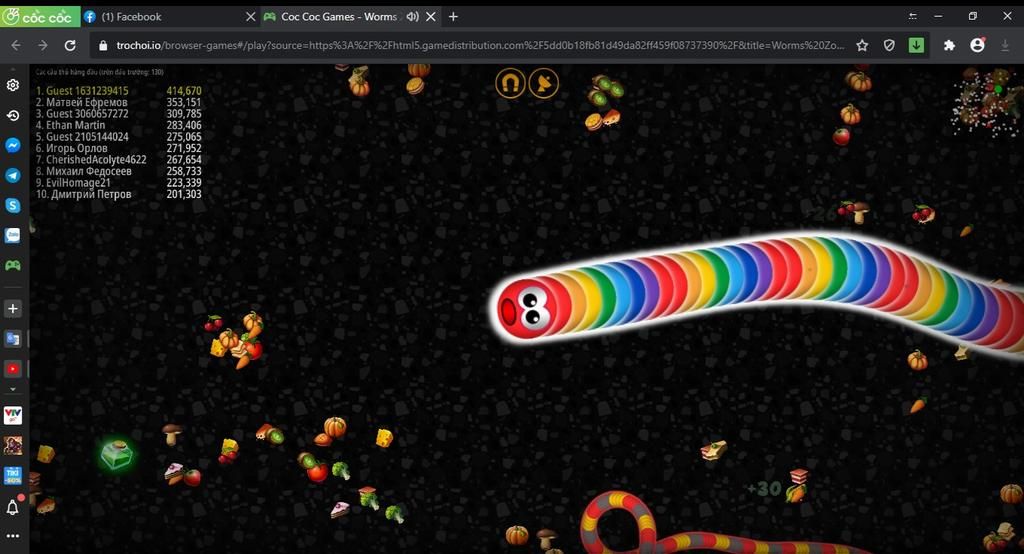Click leaderboard entry Дмитрий Петров

(84, 194)
